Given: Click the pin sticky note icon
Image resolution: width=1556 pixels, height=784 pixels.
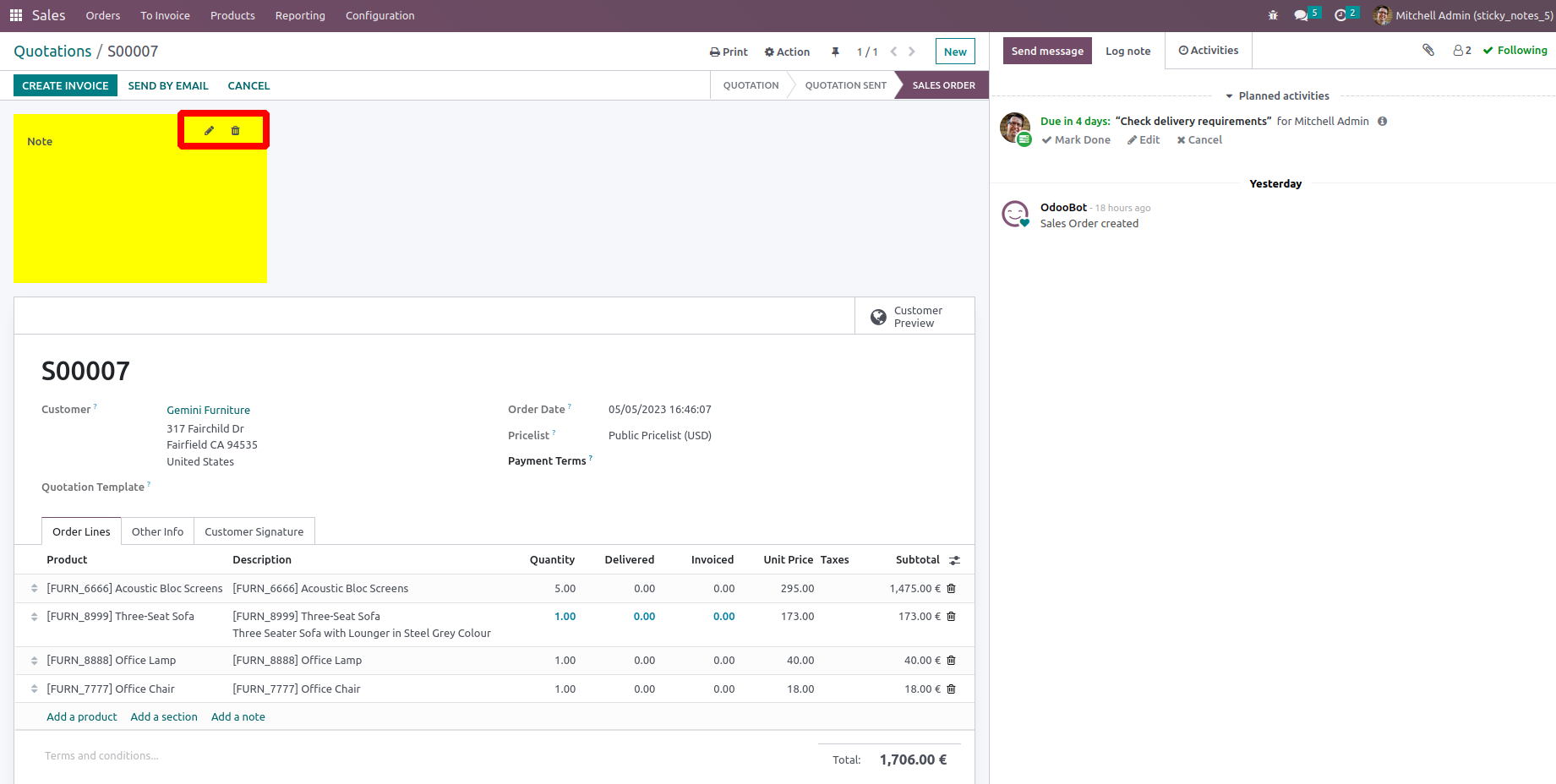Looking at the screenshot, I should 835,52.
